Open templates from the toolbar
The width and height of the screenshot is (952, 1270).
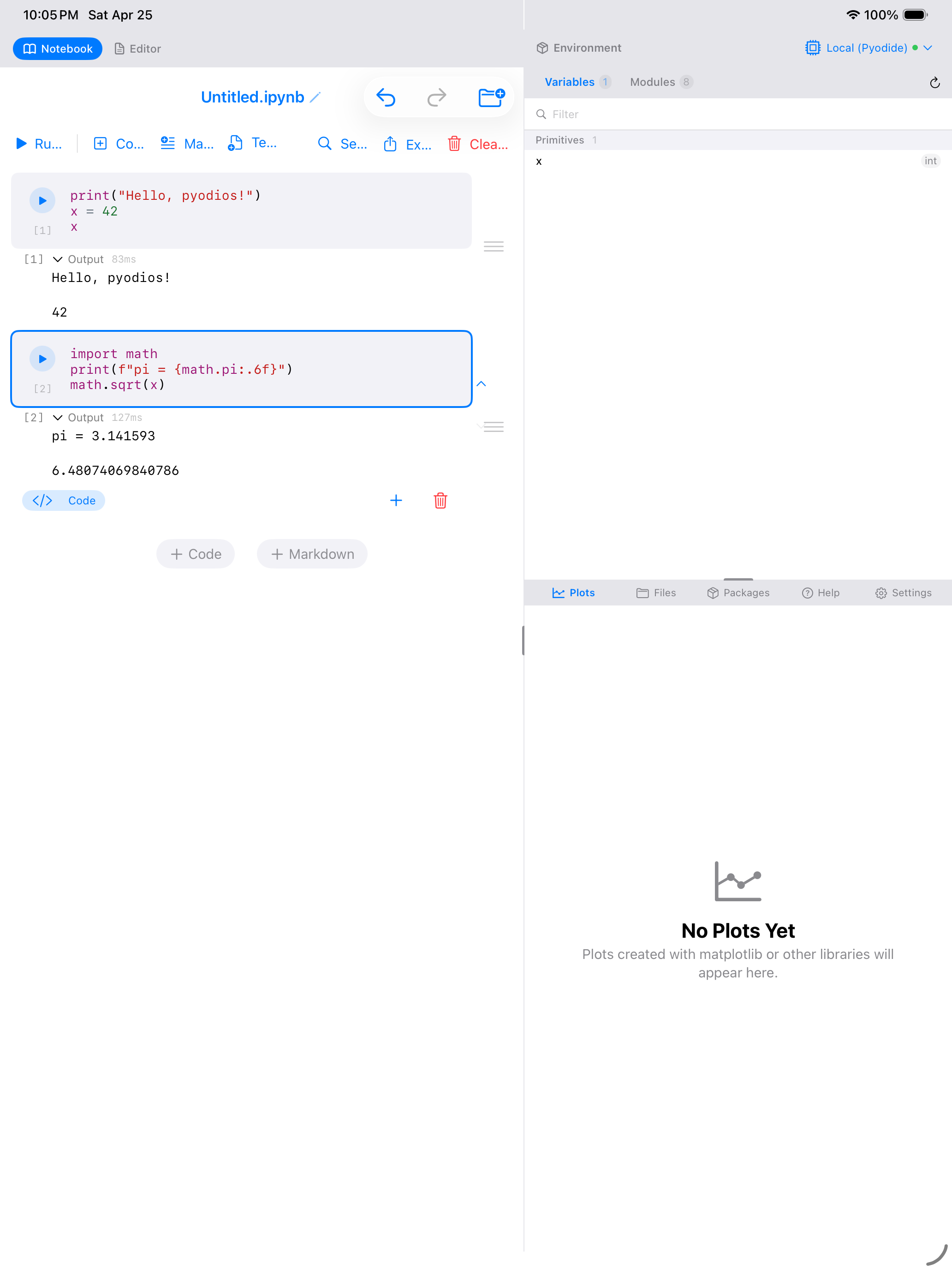pos(252,144)
